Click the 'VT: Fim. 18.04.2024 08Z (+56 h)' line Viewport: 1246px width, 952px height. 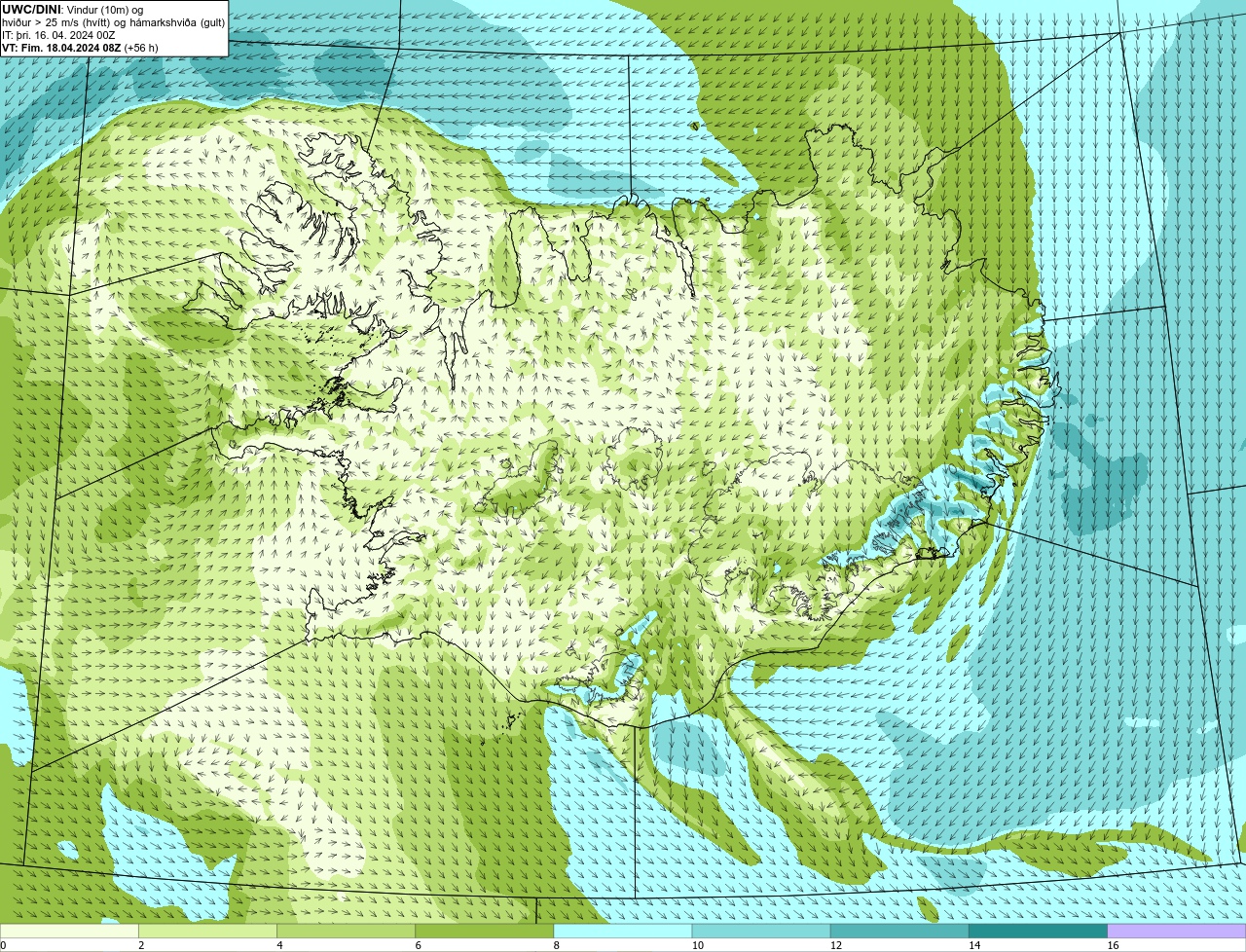coord(80,48)
